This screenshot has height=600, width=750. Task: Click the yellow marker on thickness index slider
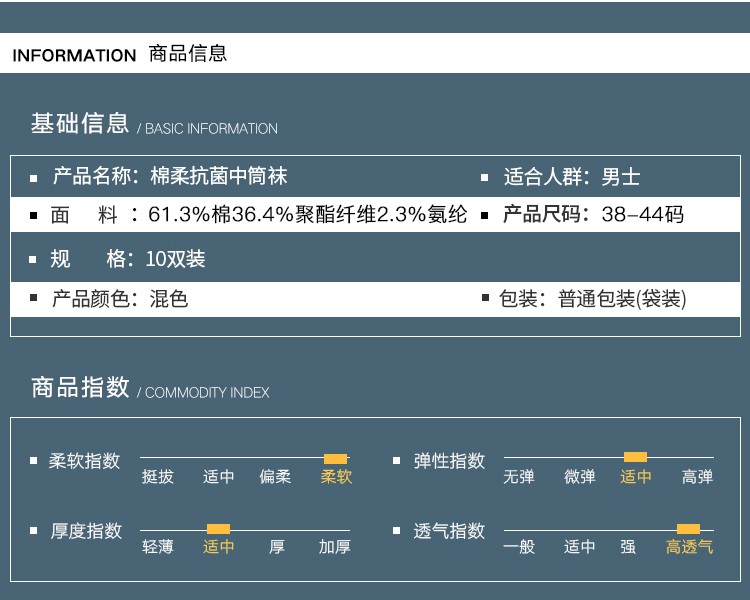click(218, 529)
